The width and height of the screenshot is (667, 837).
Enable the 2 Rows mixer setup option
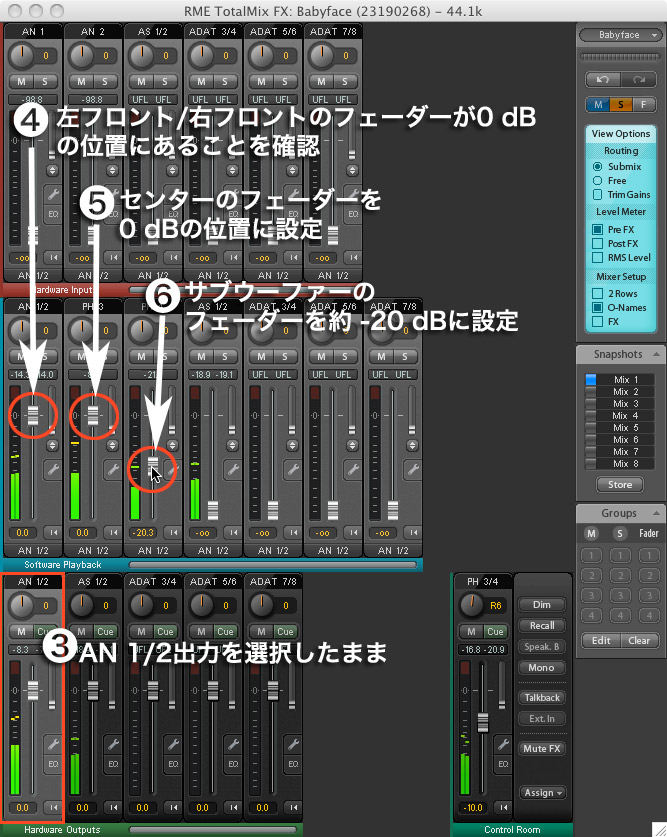[x=597, y=293]
